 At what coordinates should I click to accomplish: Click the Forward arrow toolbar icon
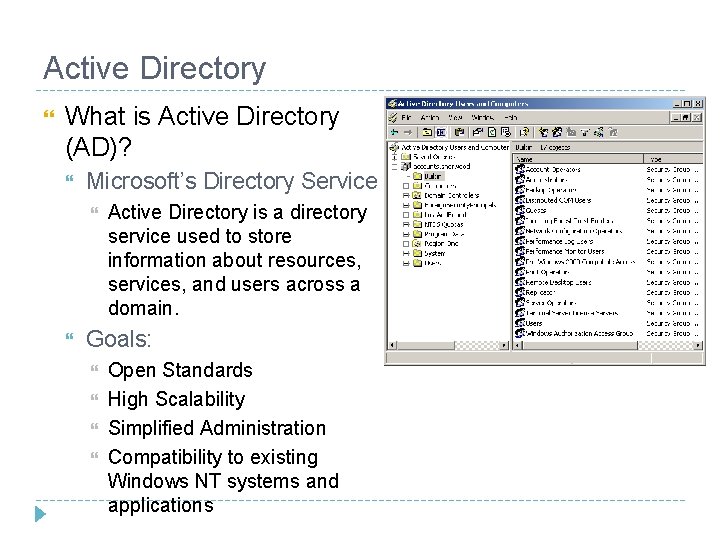point(407,132)
